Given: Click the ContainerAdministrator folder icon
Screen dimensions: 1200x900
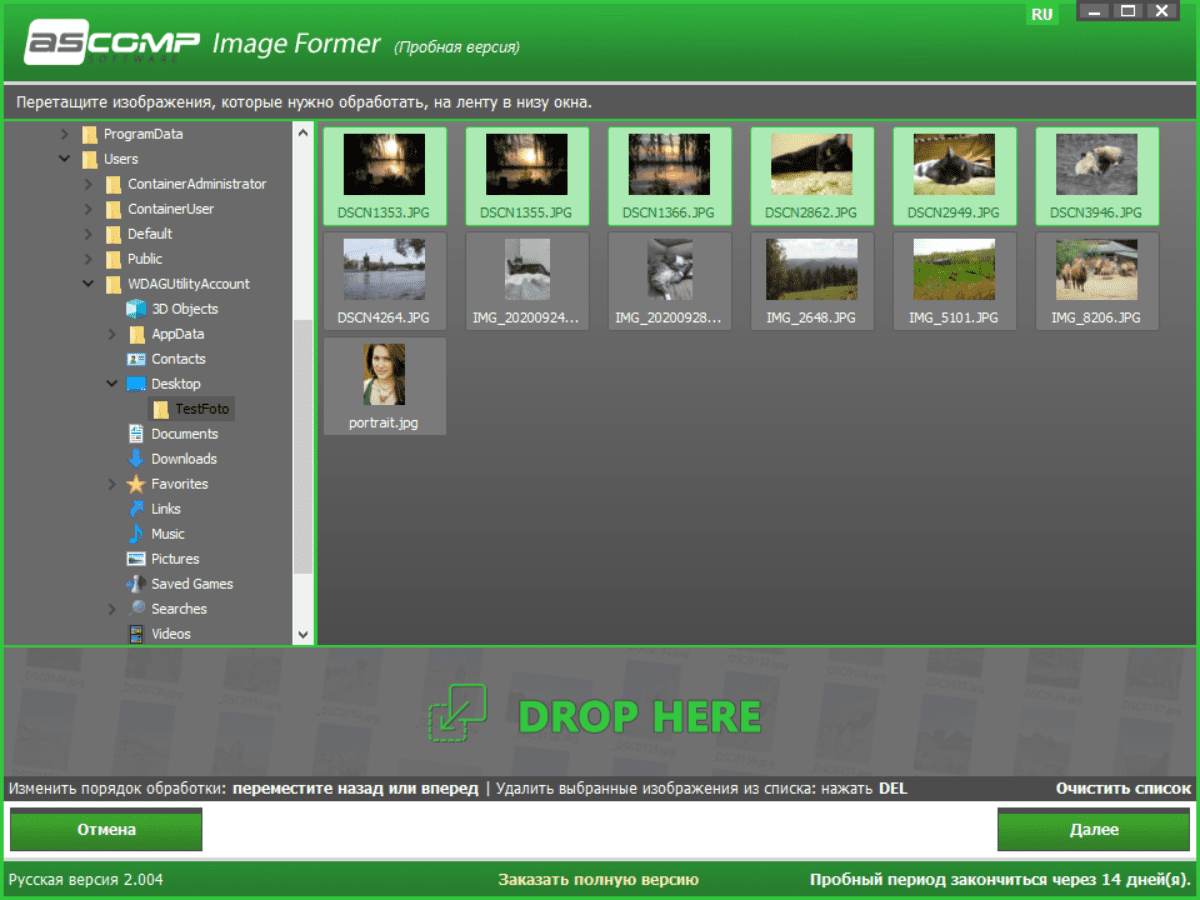Looking at the screenshot, I should [114, 184].
